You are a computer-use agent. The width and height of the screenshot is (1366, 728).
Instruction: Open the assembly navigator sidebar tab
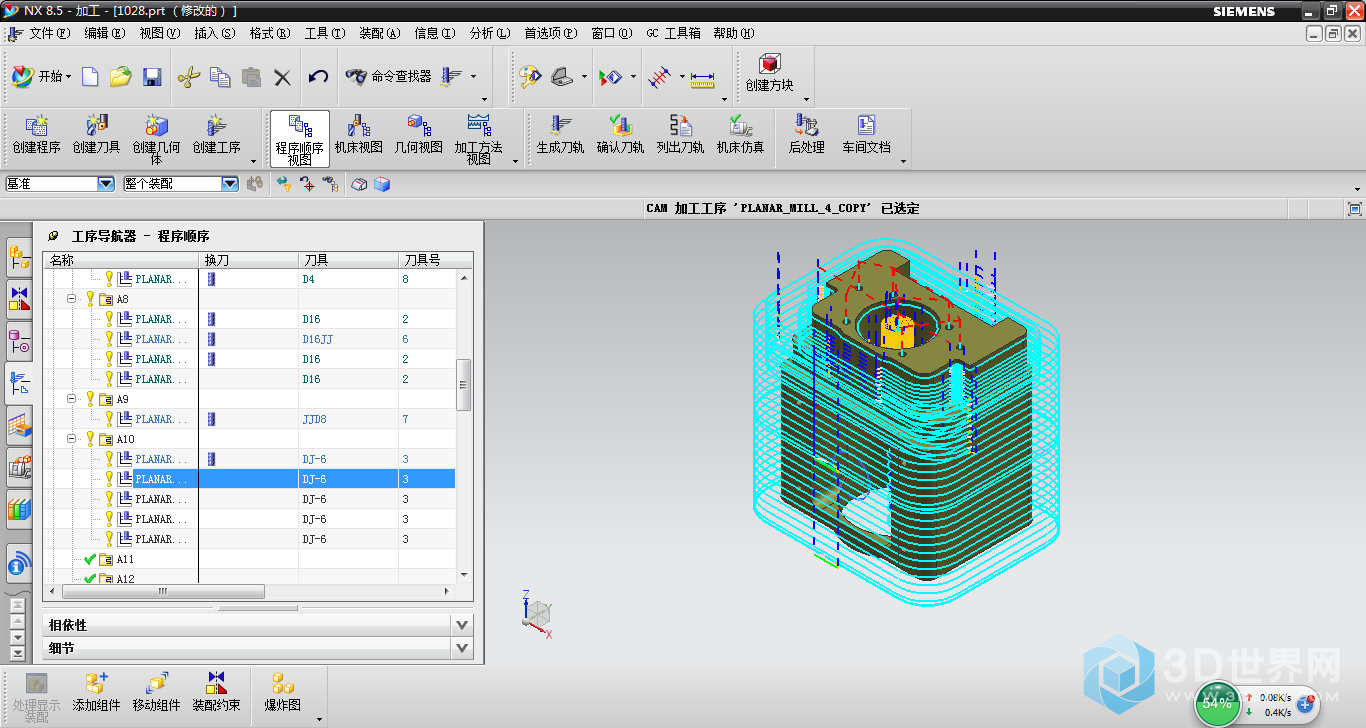[19, 257]
